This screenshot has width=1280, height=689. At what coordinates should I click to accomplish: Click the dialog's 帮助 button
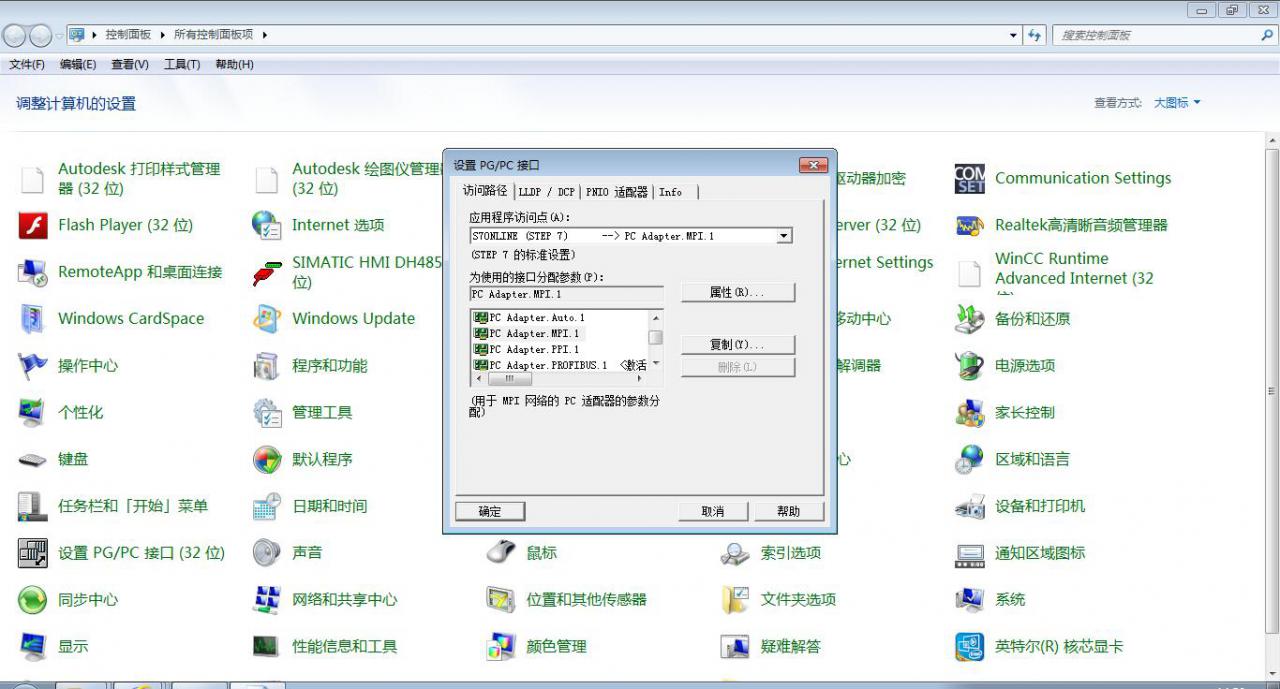click(789, 511)
